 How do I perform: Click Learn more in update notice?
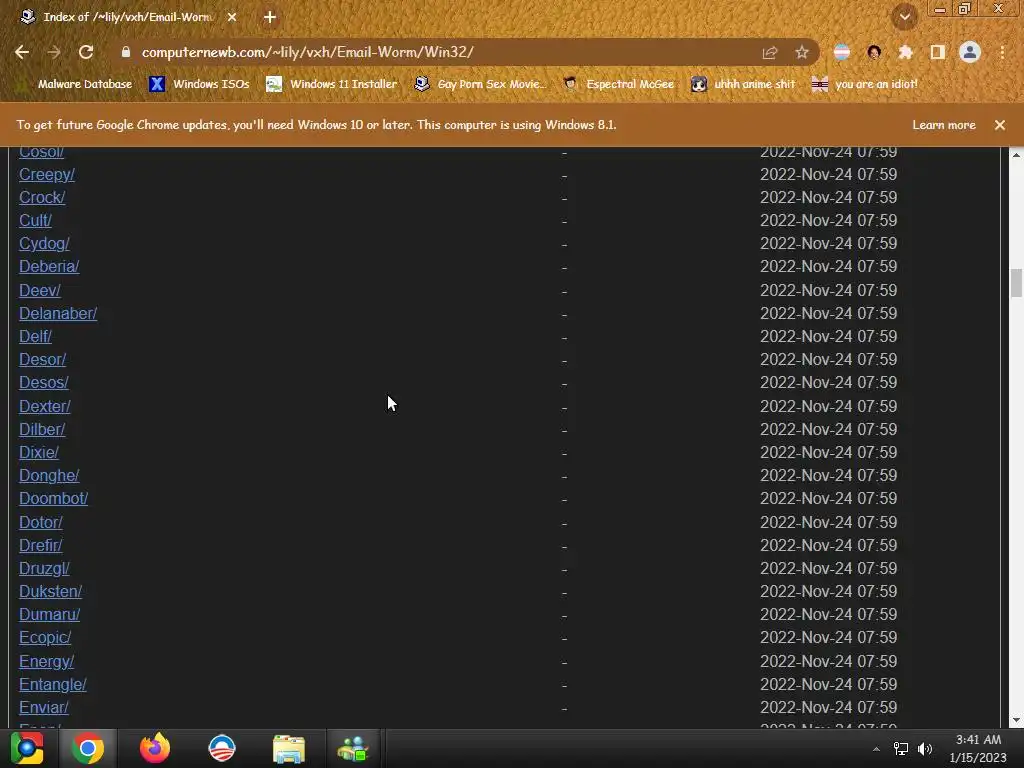(944, 125)
